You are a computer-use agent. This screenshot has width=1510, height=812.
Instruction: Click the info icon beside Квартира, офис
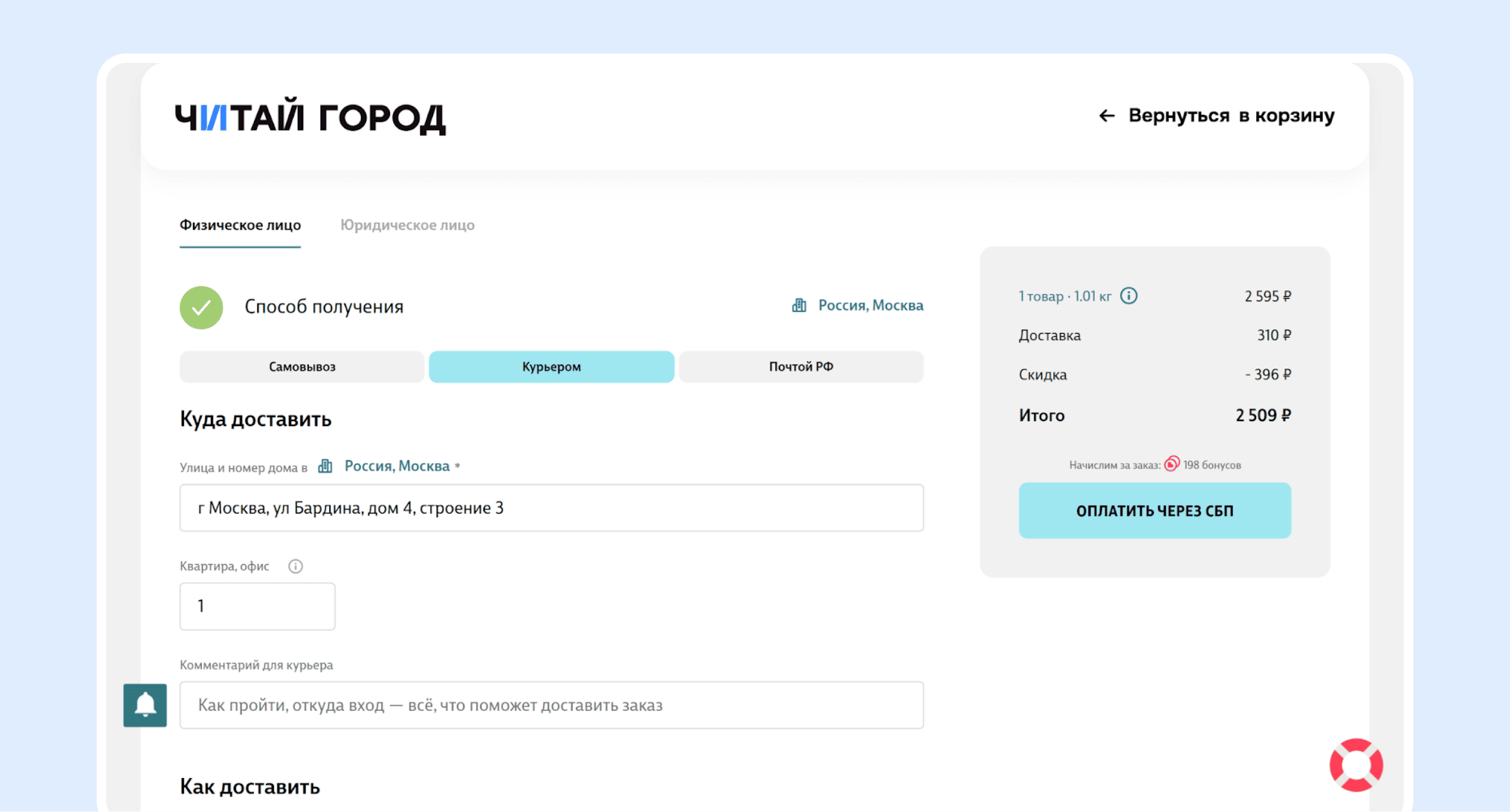click(x=295, y=566)
